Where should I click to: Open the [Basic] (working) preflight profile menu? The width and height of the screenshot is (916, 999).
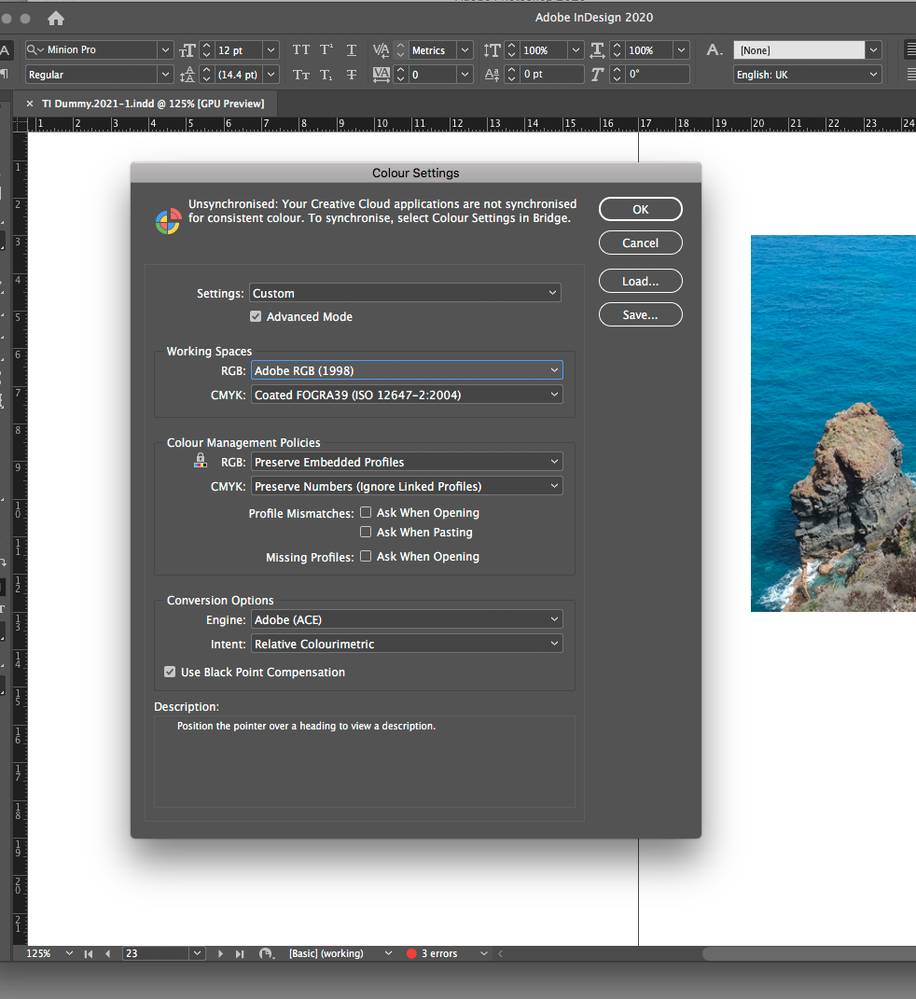point(388,954)
